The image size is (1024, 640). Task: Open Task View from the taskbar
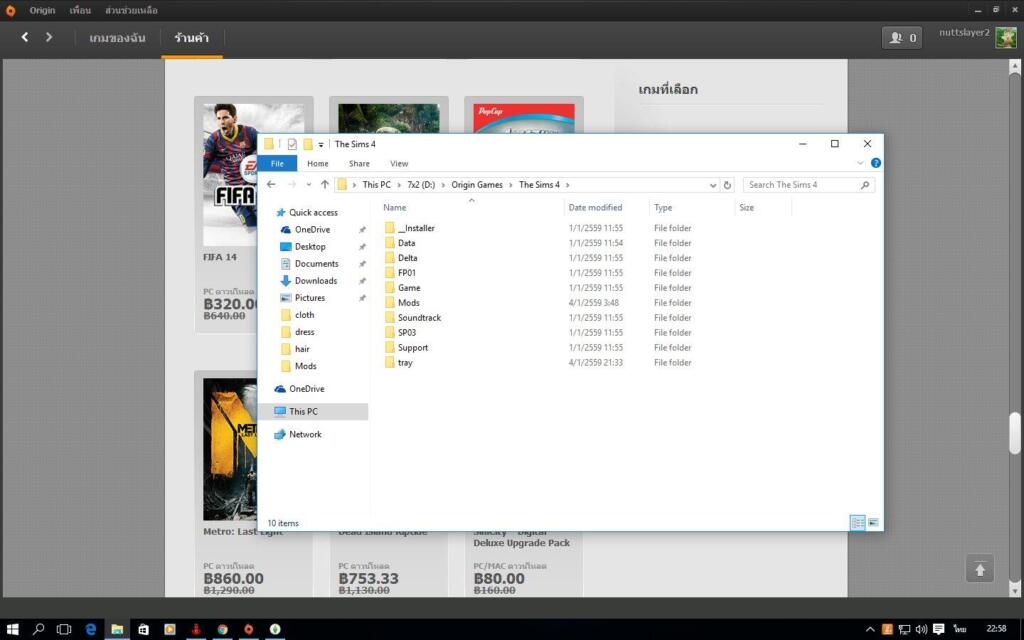[64, 629]
